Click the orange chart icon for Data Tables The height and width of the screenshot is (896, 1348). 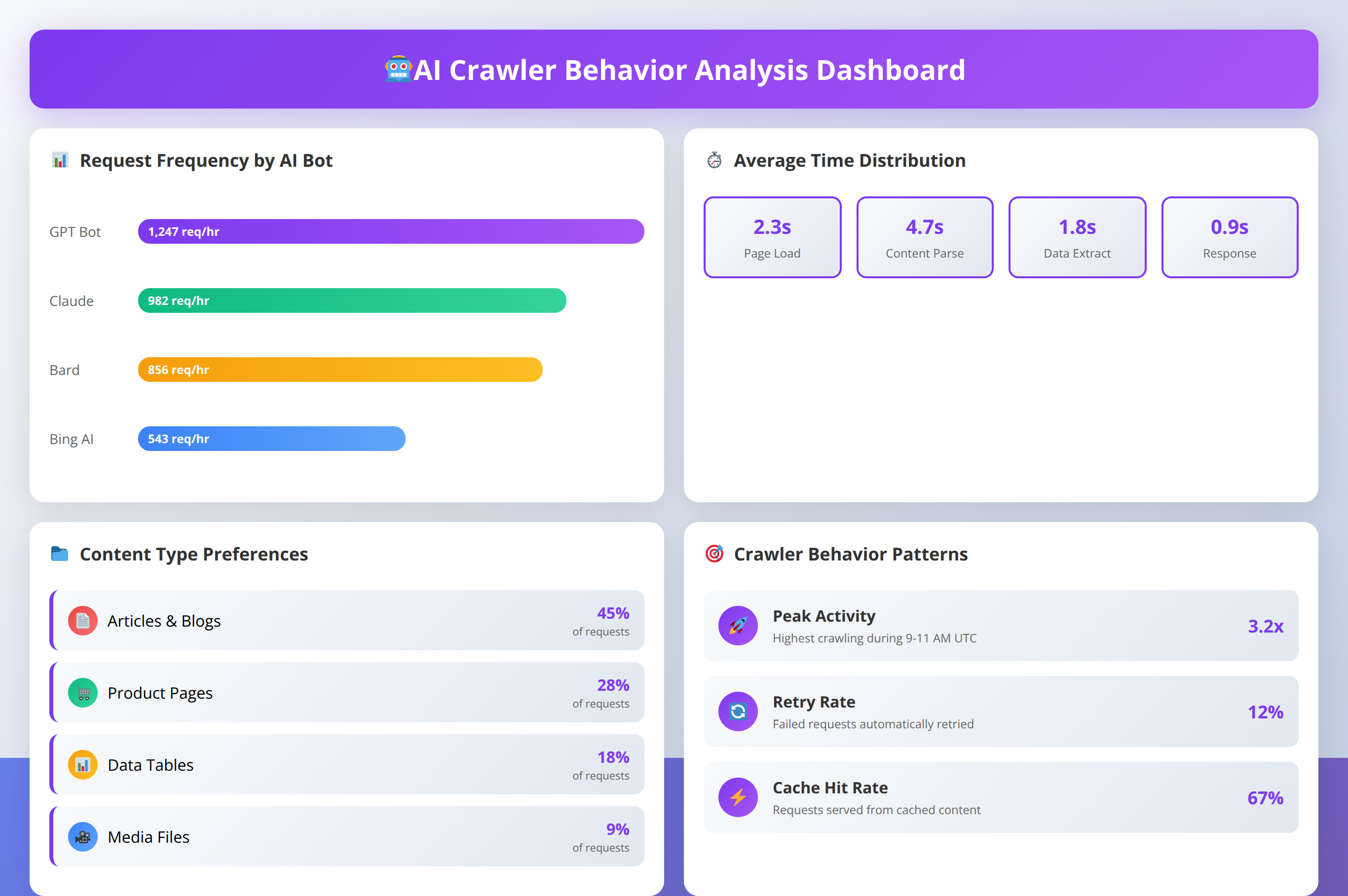83,765
